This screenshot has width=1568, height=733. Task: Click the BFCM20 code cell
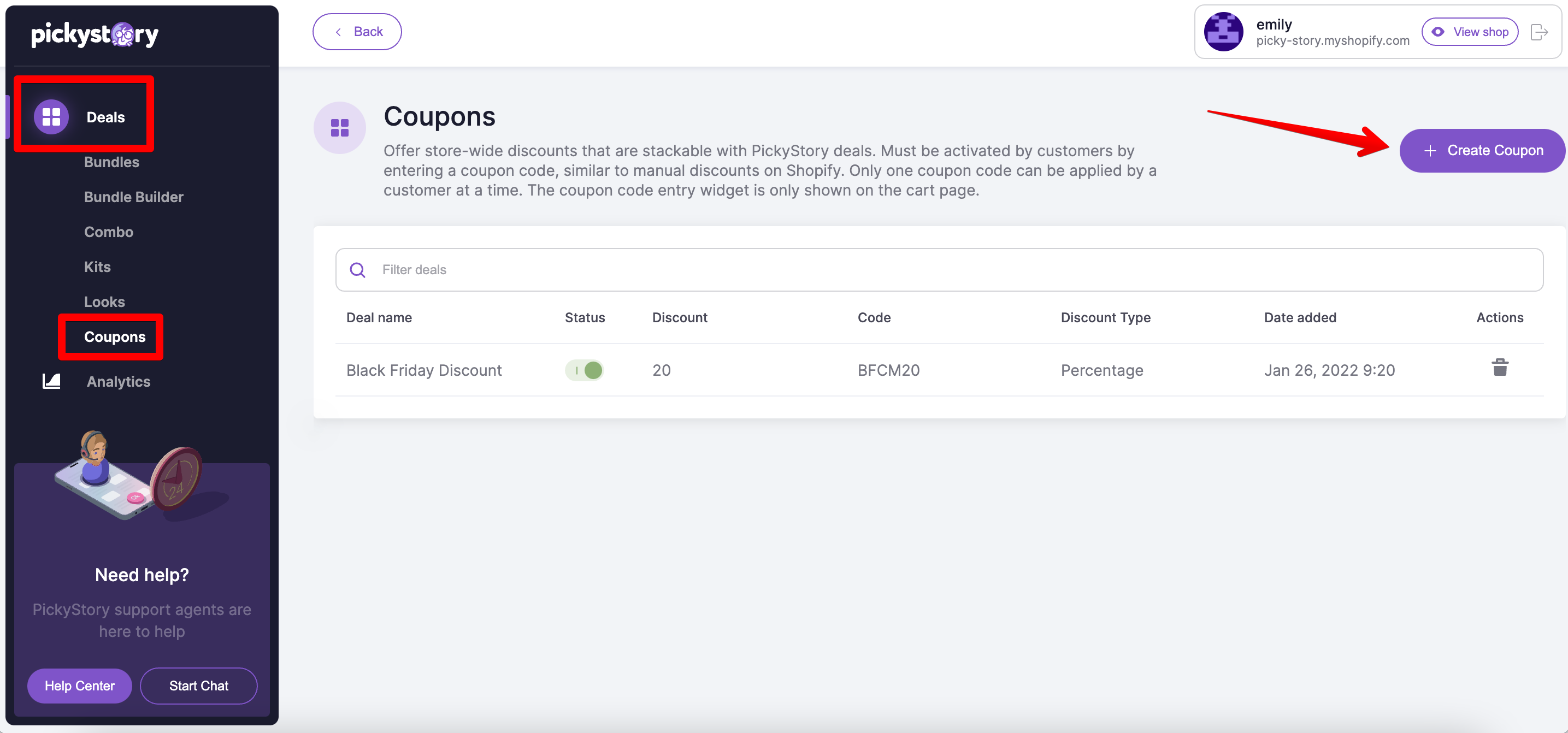tap(888, 370)
